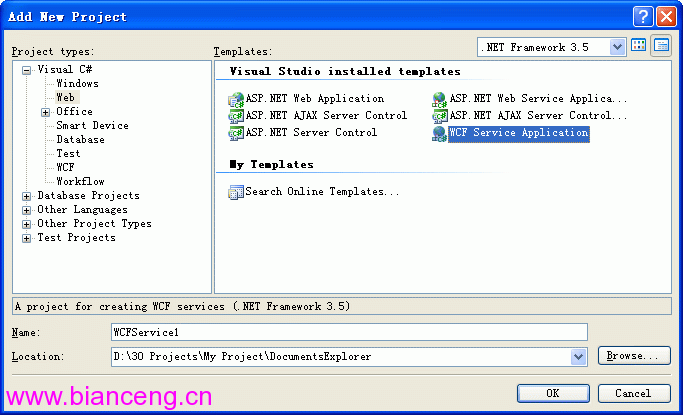Switch templates to large icons view
683x415 pixels.
639,45
